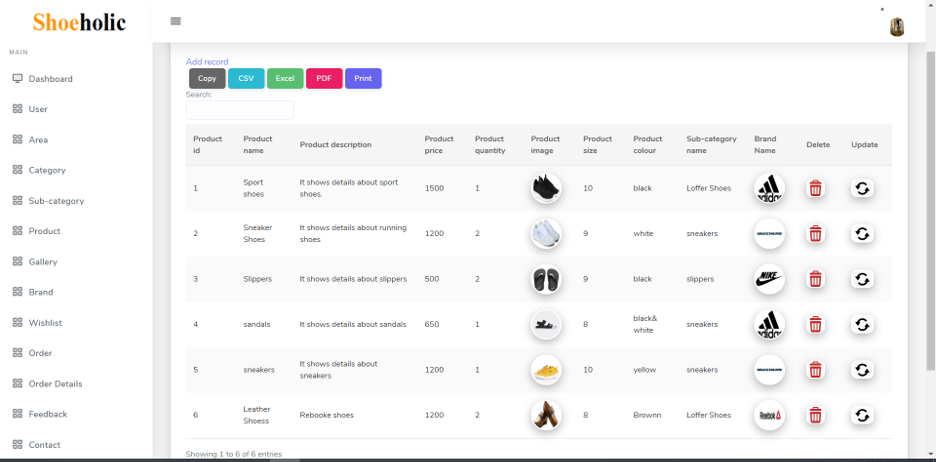Click the page vertical scrollbar
The image size is (936, 462).
point(931,209)
